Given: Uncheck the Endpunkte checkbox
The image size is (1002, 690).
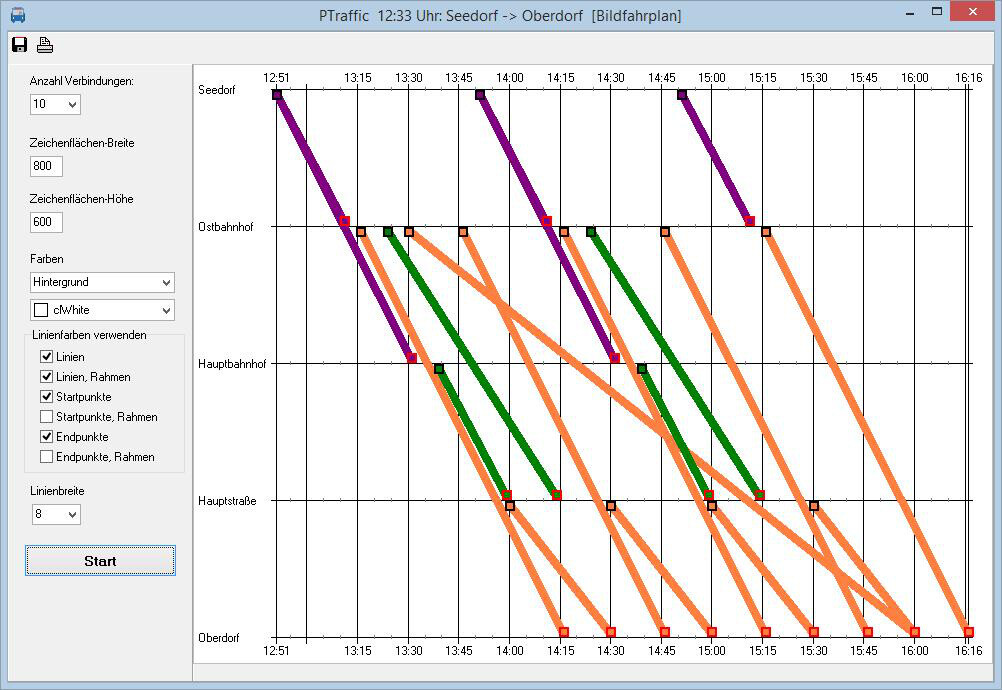Looking at the screenshot, I should pyautogui.click(x=46, y=437).
